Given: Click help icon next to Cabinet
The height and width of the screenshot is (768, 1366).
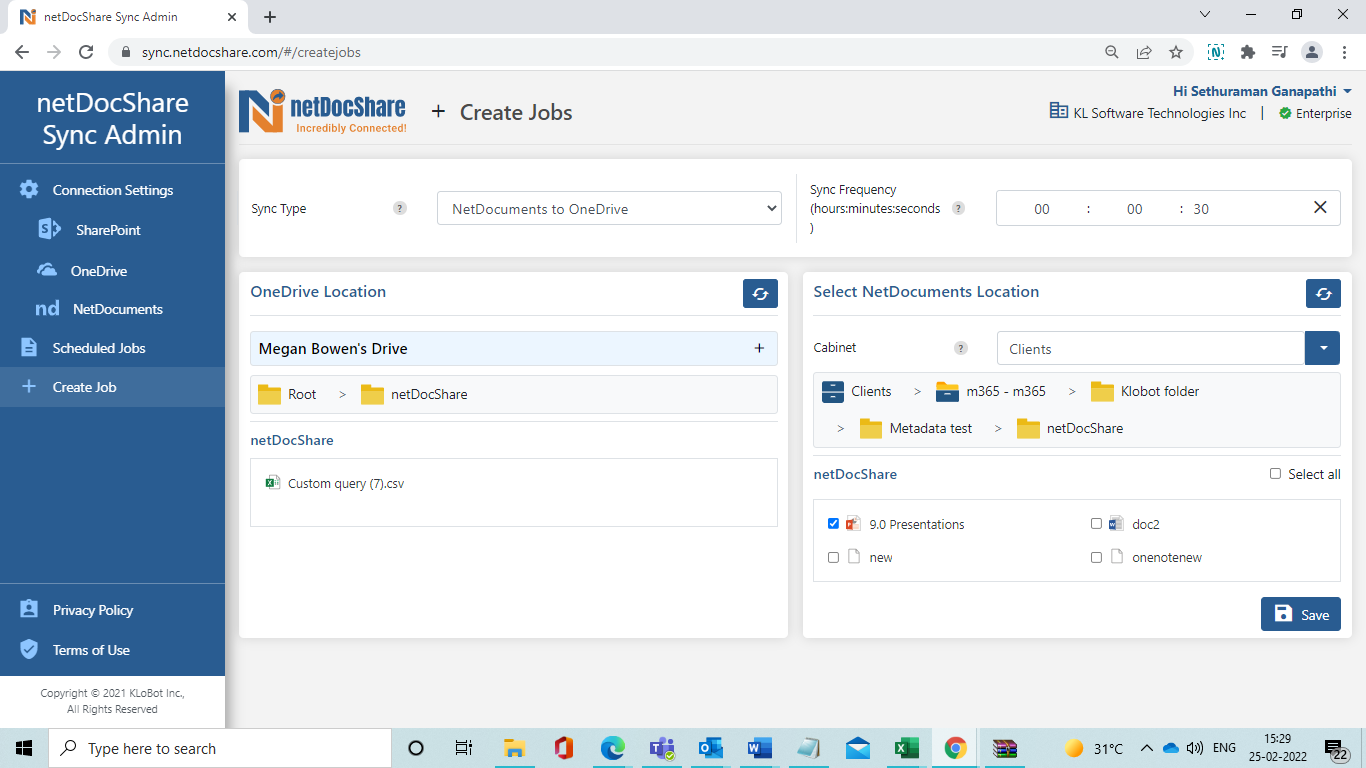Looking at the screenshot, I should tap(961, 348).
